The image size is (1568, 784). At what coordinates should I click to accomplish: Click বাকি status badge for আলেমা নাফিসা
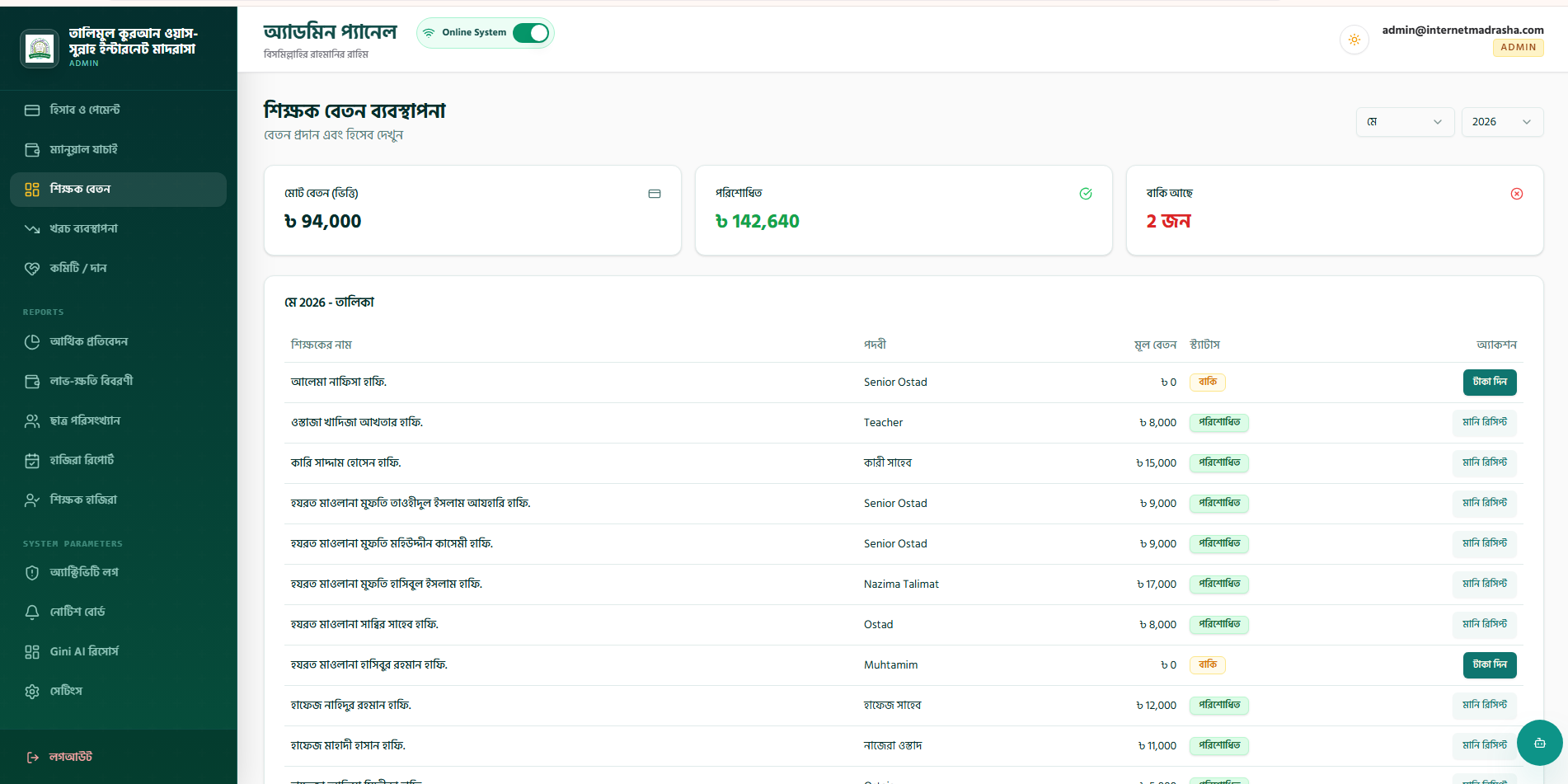point(1208,383)
